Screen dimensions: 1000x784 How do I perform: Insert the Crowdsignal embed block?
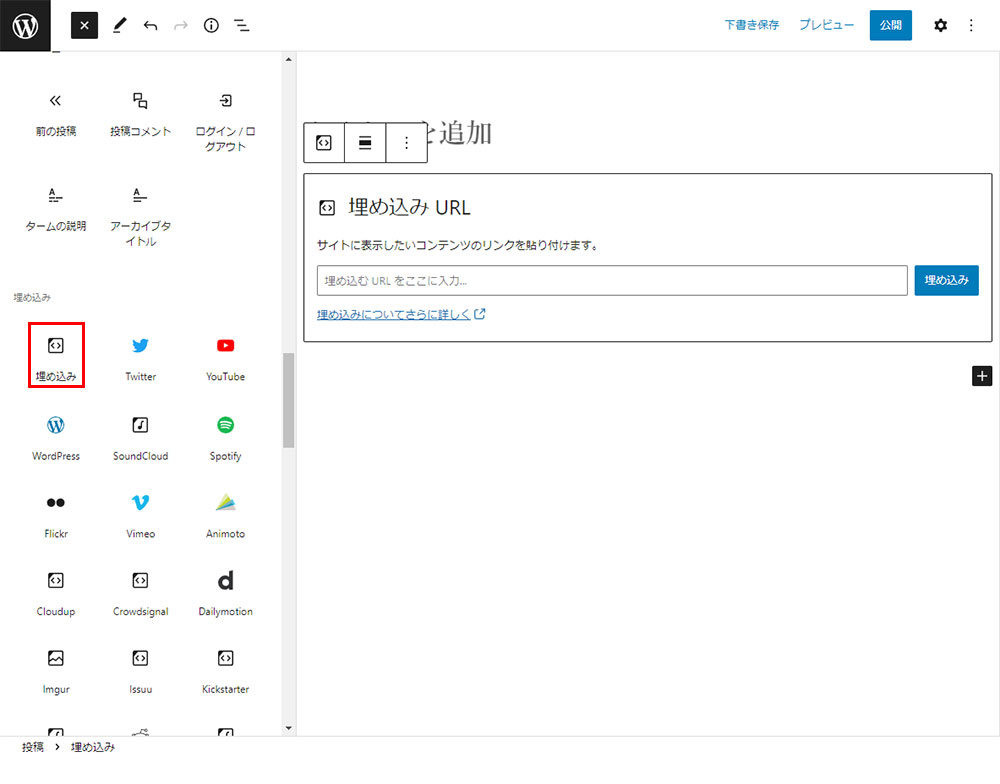[x=140, y=595]
